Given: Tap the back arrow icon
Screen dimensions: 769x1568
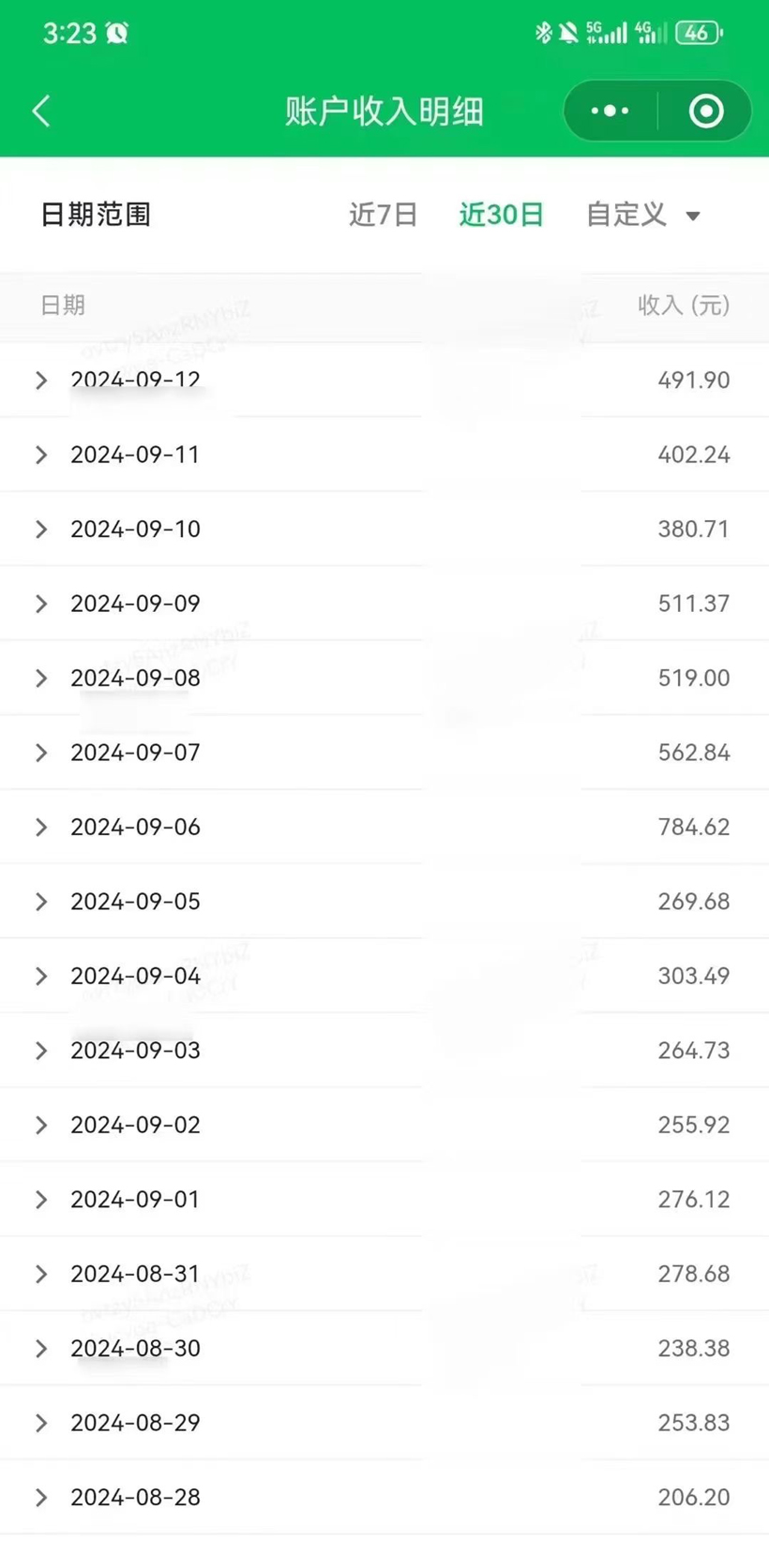Looking at the screenshot, I should (41, 112).
